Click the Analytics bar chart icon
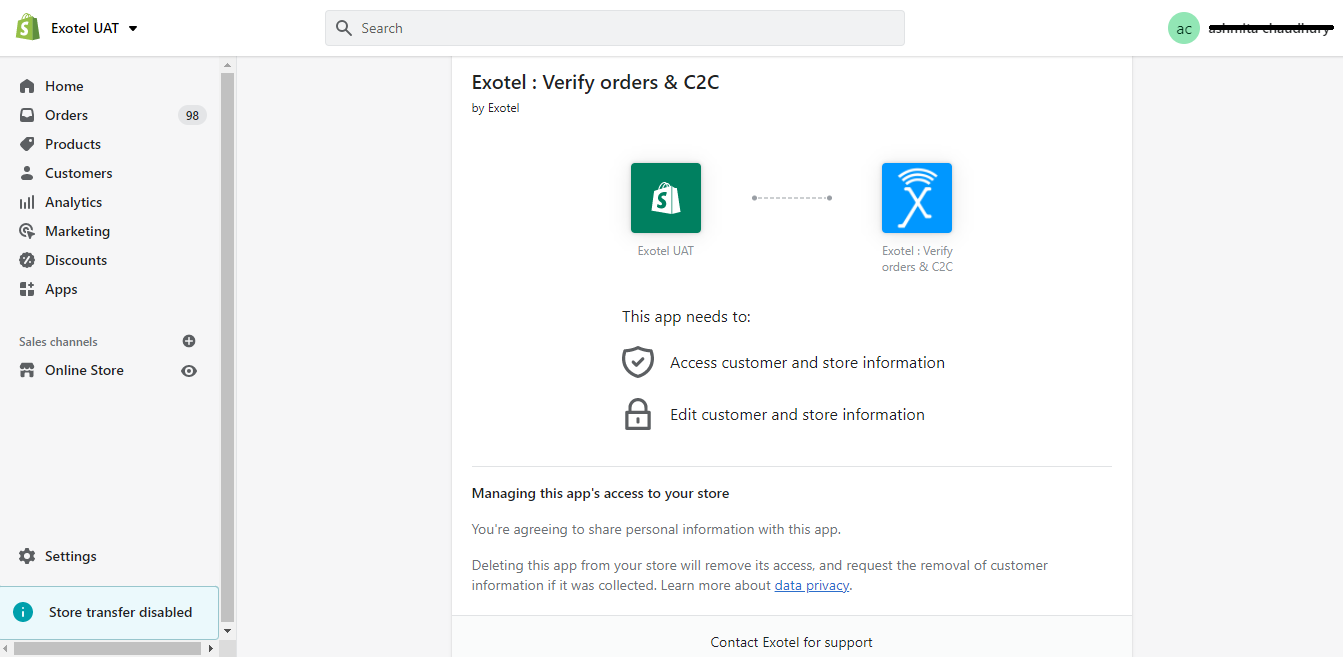 [27, 202]
